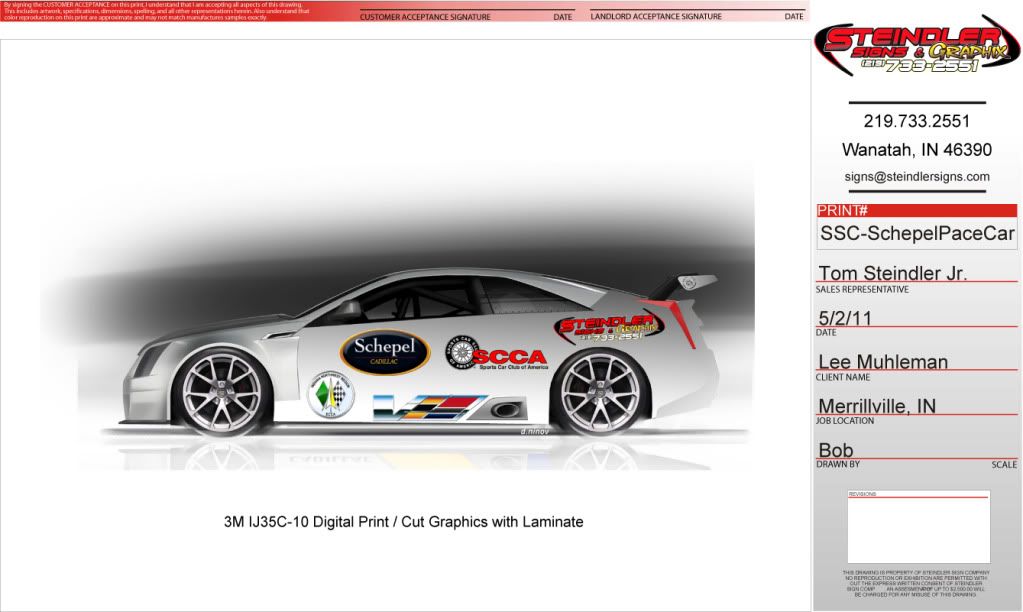Click the client name Lee Muhleman
Image resolution: width=1023 pixels, height=612 pixels.
tap(883, 361)
